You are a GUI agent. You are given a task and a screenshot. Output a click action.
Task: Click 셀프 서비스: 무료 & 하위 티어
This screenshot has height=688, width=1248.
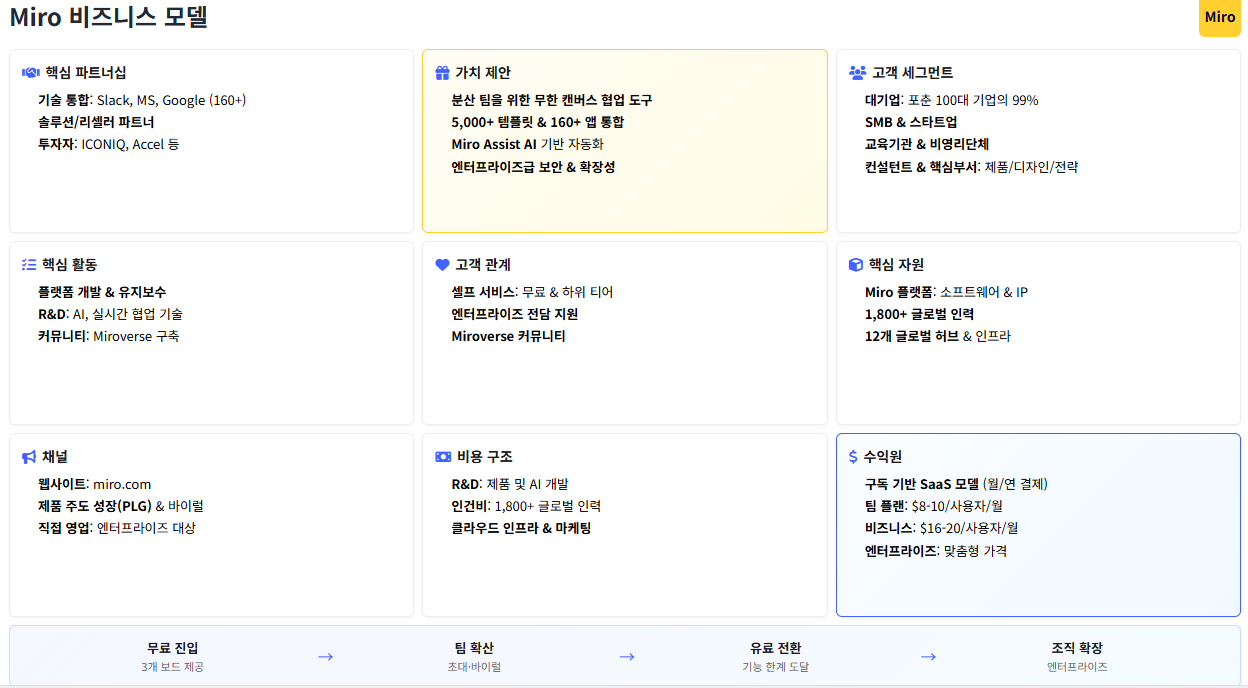532,292
